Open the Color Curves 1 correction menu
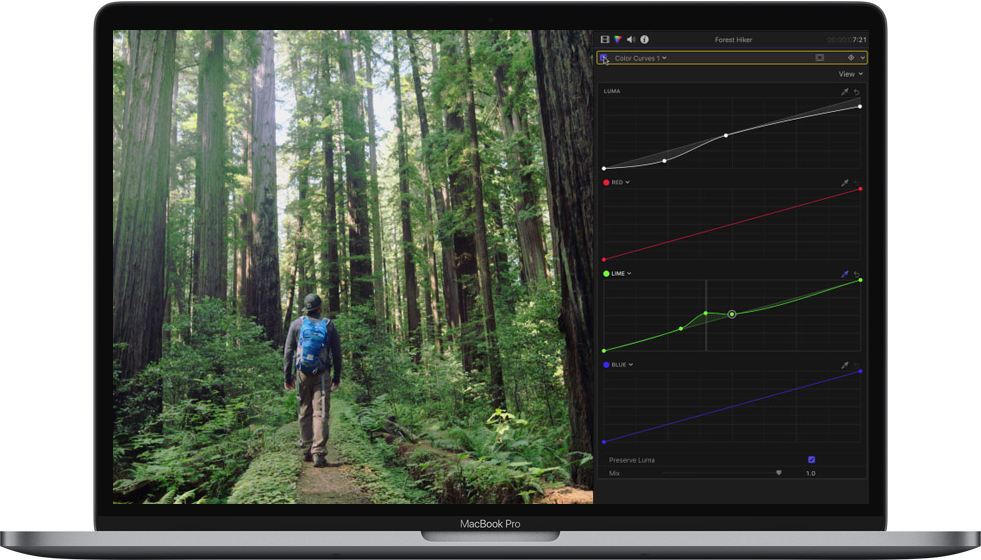The width and height of the screenshot is (981, 560). [641, 58]
